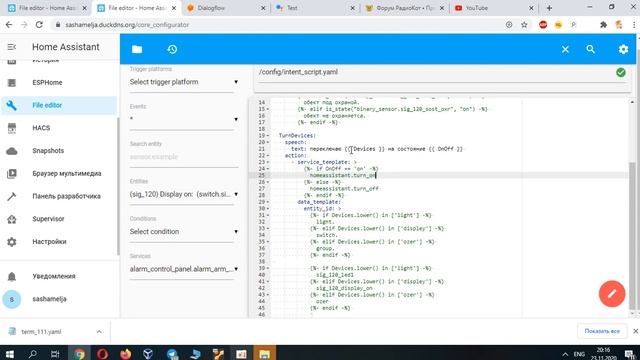This screenshot has height=360, width=640.
Task: Open the Select trigger platform dropdown
Action: (x=184, y=82)
